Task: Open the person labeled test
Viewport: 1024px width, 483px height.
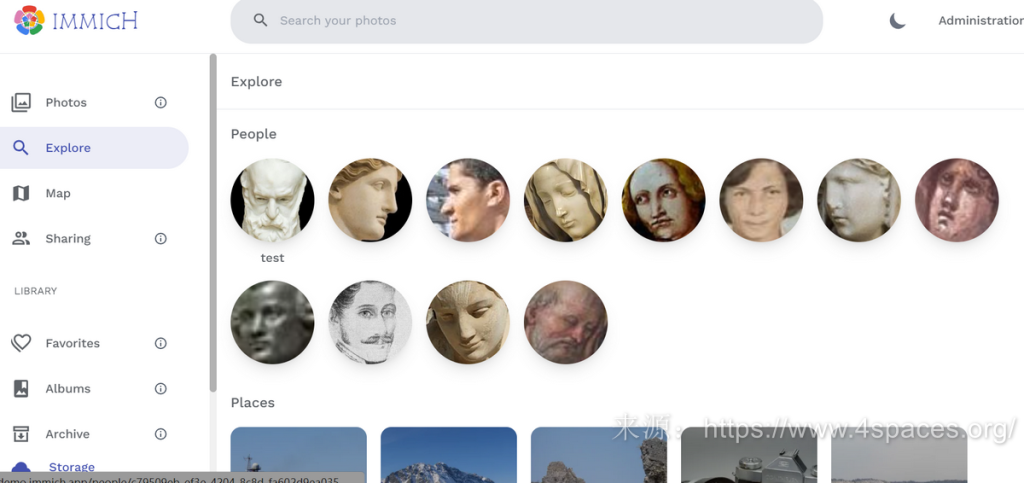Action: tap(272, 200)
